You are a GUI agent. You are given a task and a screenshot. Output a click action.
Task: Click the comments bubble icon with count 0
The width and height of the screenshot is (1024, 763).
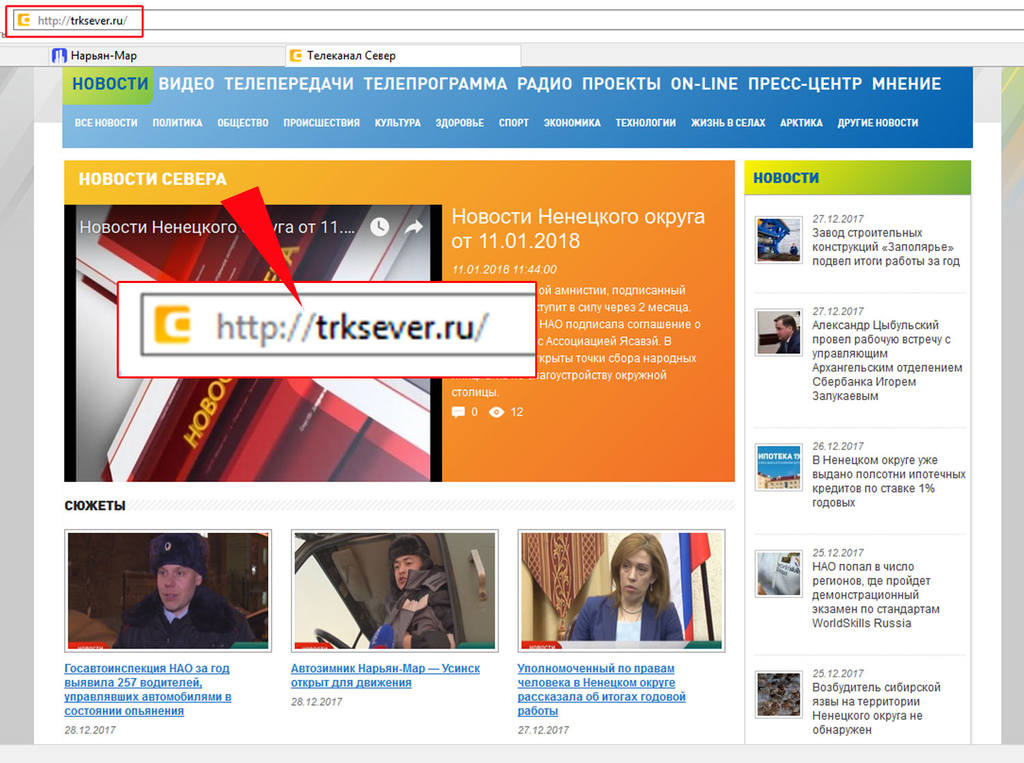[x=458, y=412]
